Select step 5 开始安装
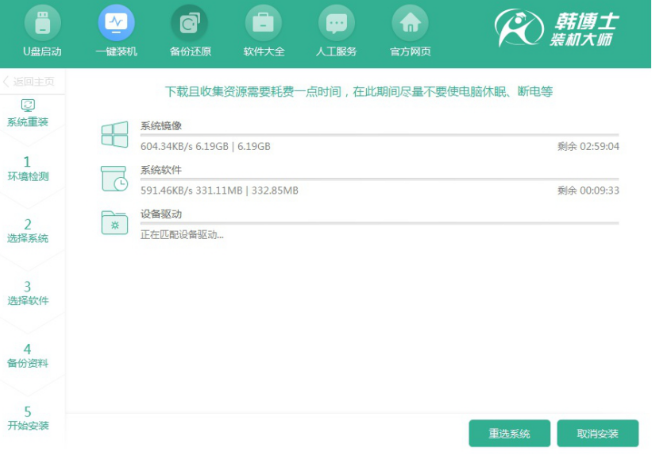This screenshot has width=653, height=461. [x=28, y=417]
